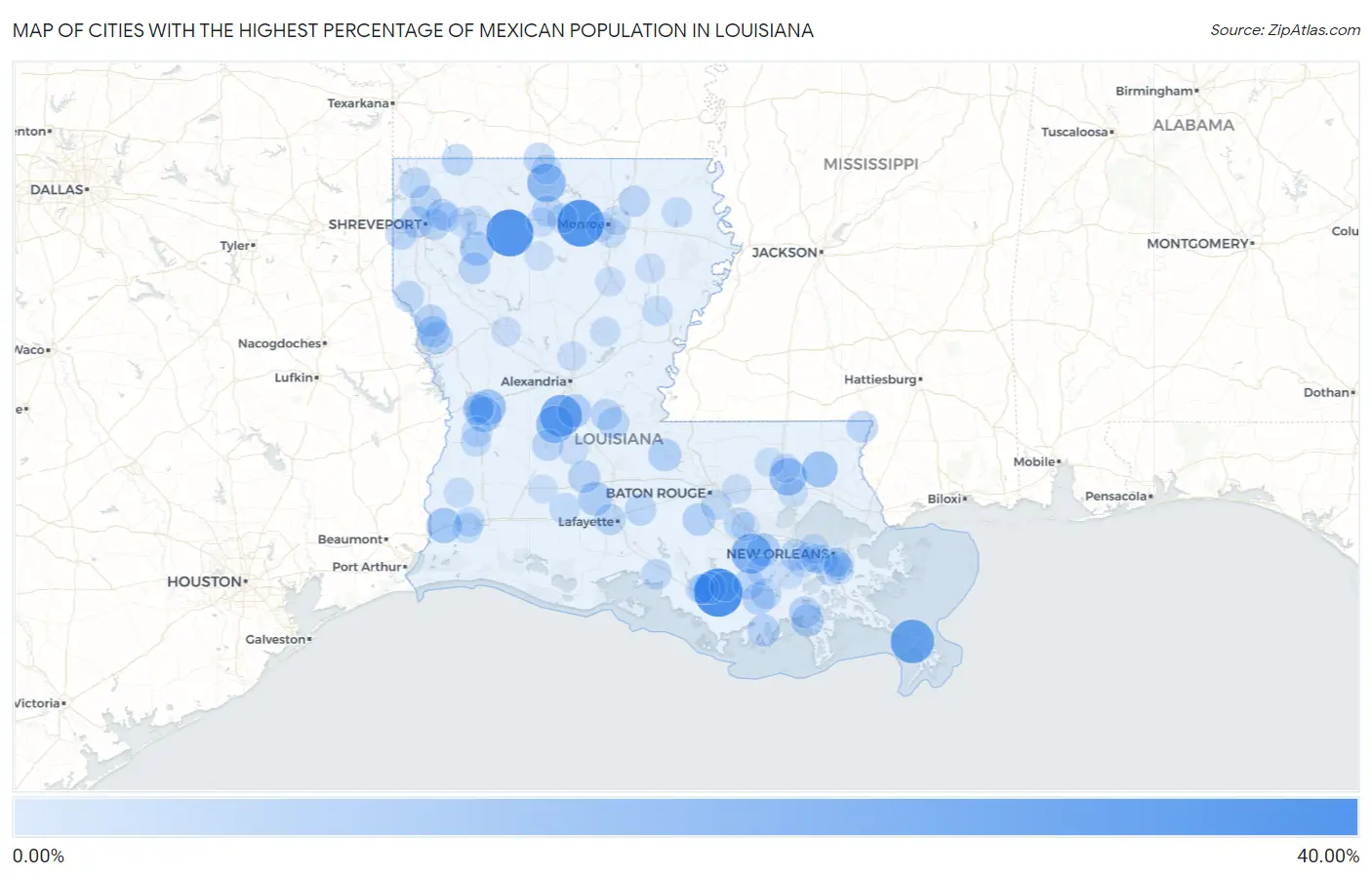The height and width of the screenshot is (877, 1372).
Task: Click the Tyler city label
Action: click(235, 246)
